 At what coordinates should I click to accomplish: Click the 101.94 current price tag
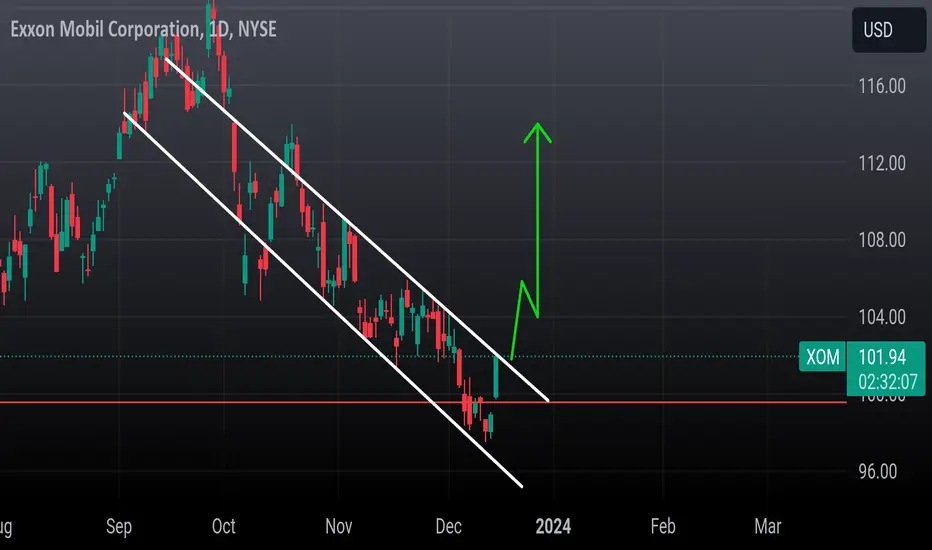pos(882,357)
